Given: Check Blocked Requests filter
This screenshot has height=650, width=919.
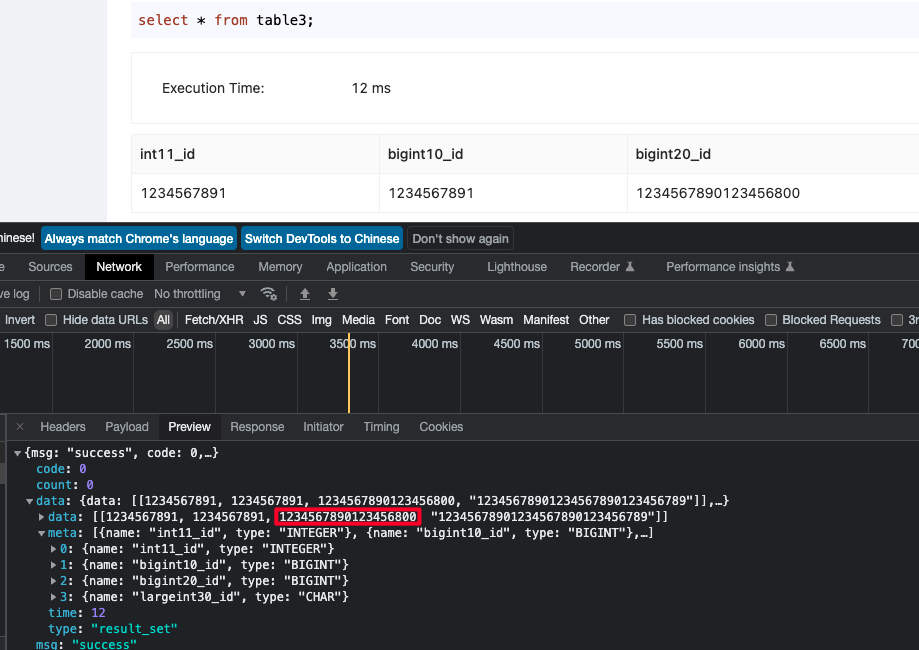Looking at the screenshot, I should pyautogui.click(x=771, y=320).
